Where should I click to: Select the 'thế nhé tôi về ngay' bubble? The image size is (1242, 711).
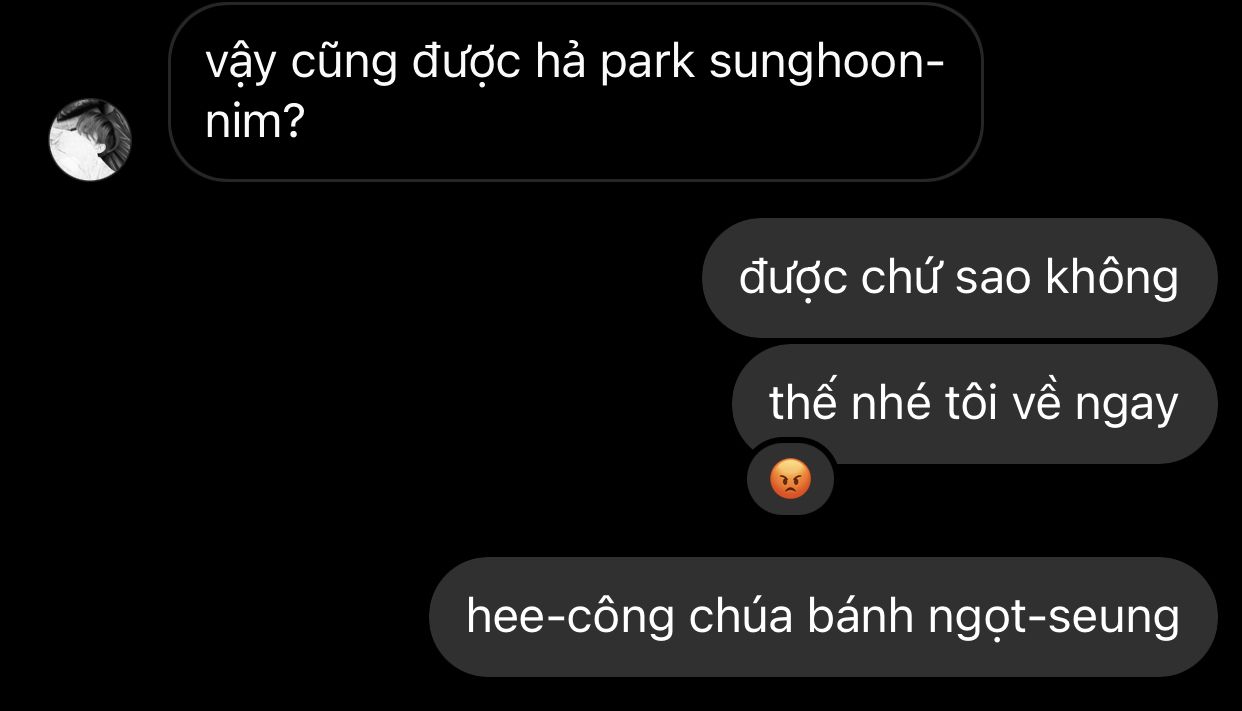pyautogui.click(x=974, y=404)
